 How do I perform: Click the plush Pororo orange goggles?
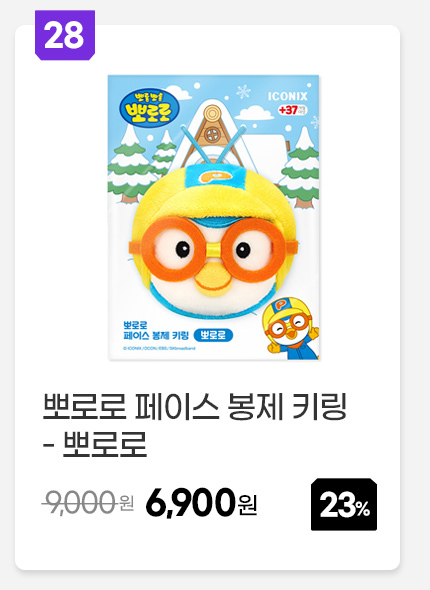(x=213, y=249)
